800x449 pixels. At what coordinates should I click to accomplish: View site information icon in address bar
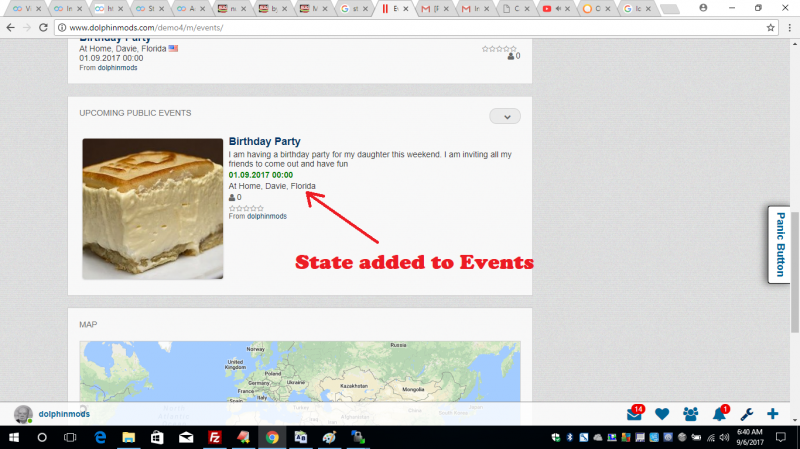(x=62, y=28)
